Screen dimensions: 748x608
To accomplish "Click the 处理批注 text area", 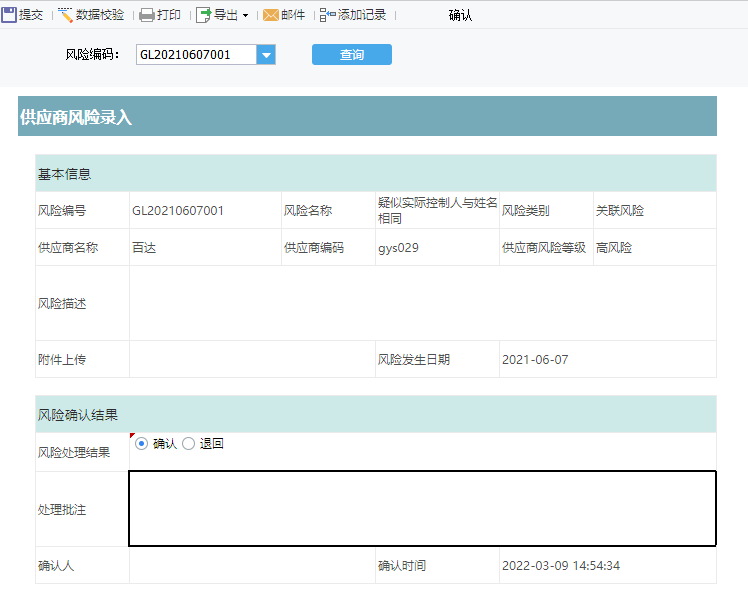I will coord(422,509).
